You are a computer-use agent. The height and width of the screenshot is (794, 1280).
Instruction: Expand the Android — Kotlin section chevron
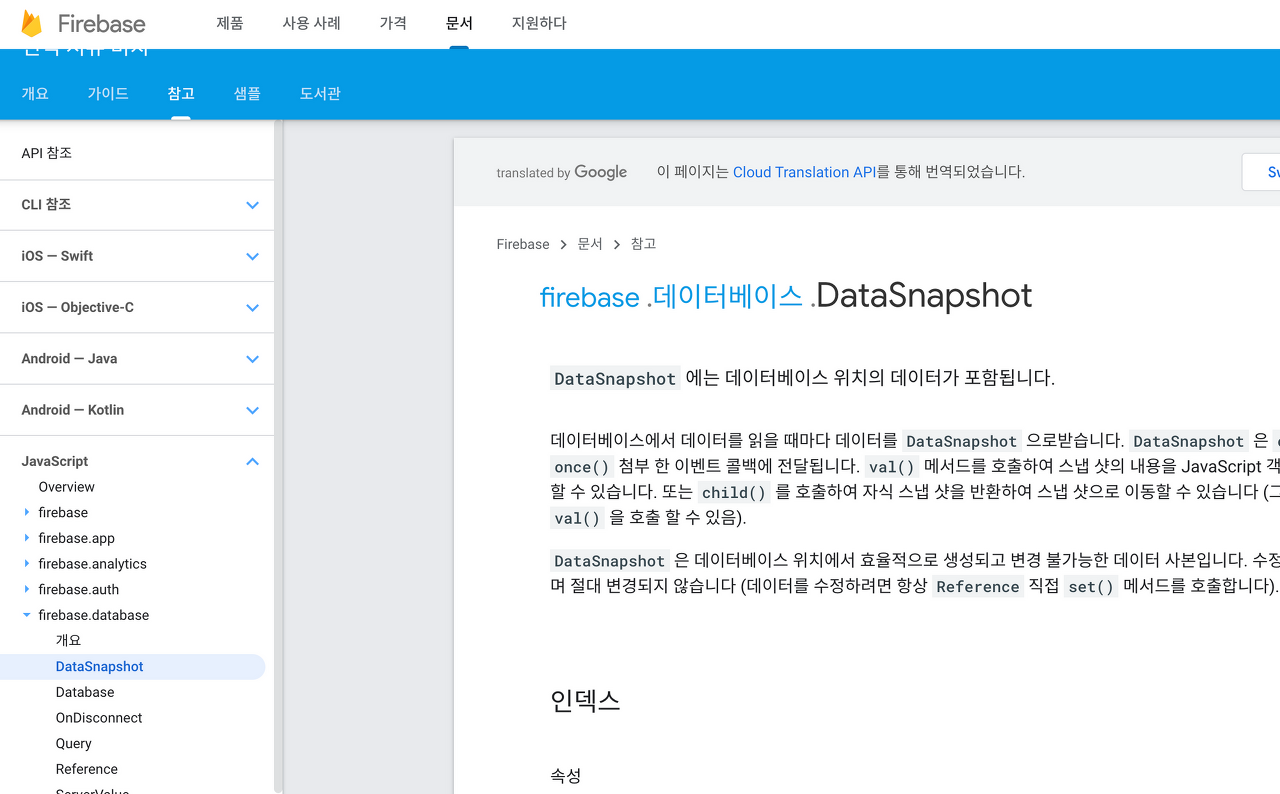click(x=252, y=410)
